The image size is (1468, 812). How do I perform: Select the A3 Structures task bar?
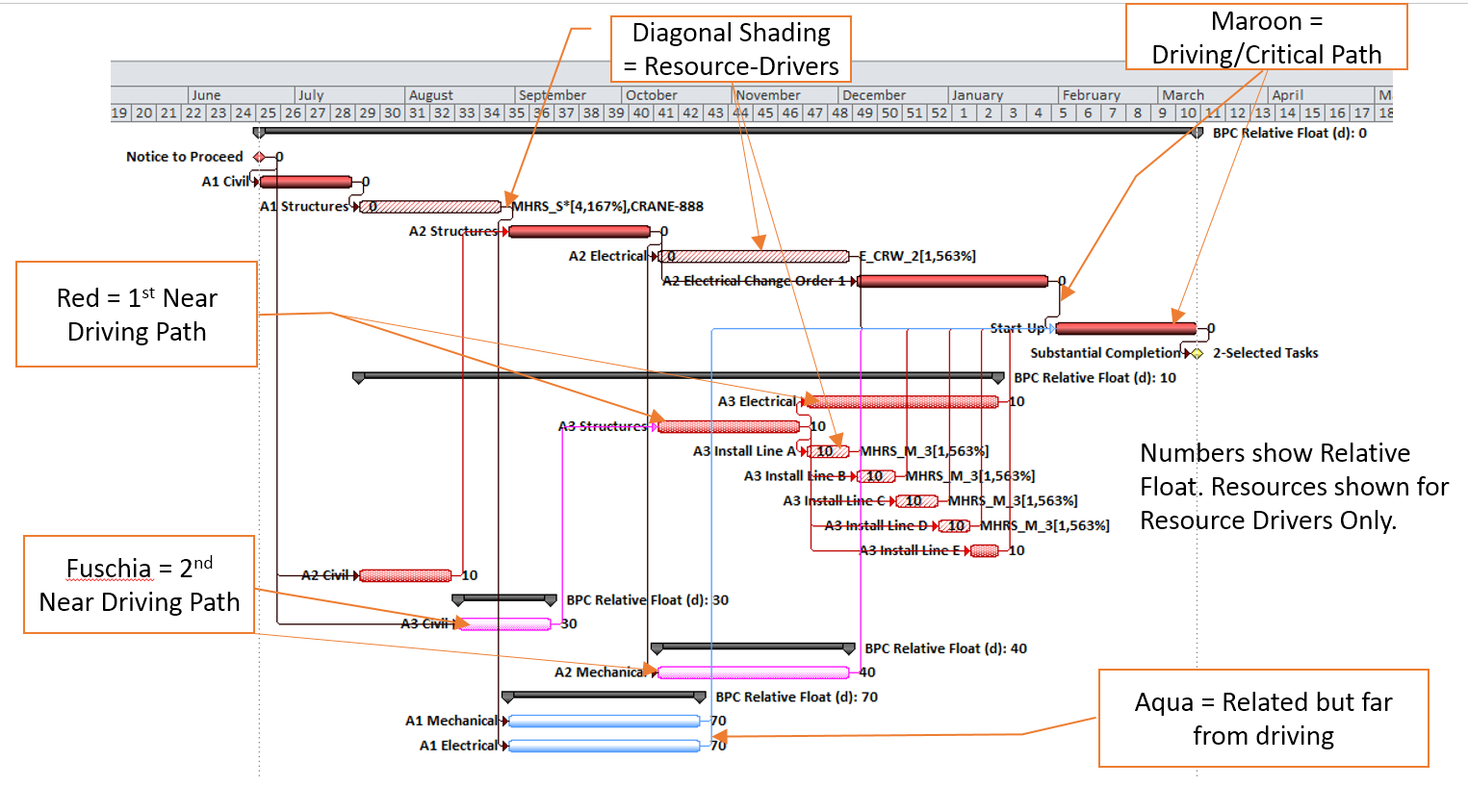point(729,426)
